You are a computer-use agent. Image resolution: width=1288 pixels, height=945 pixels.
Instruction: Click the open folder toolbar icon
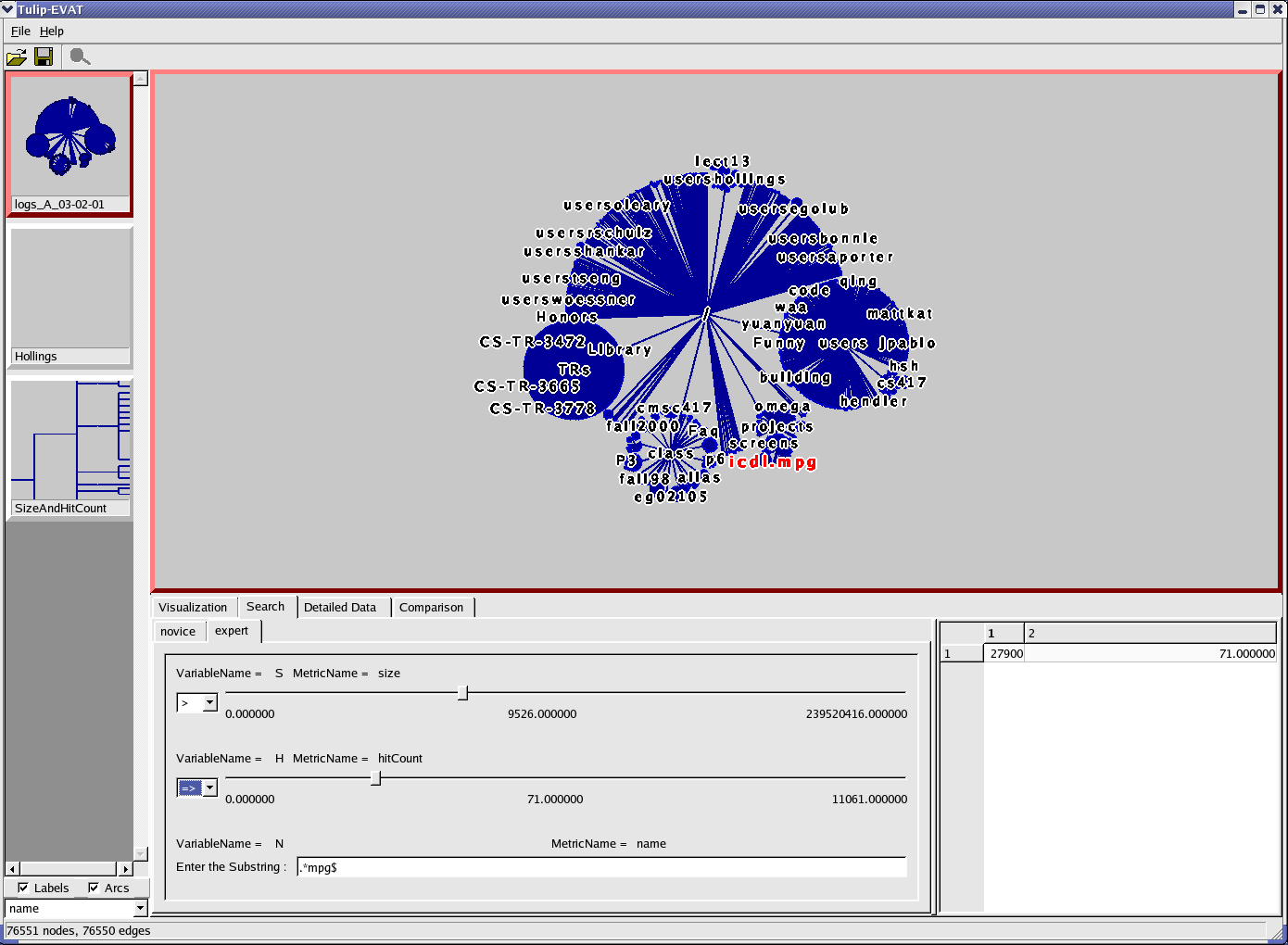(17, 57)
